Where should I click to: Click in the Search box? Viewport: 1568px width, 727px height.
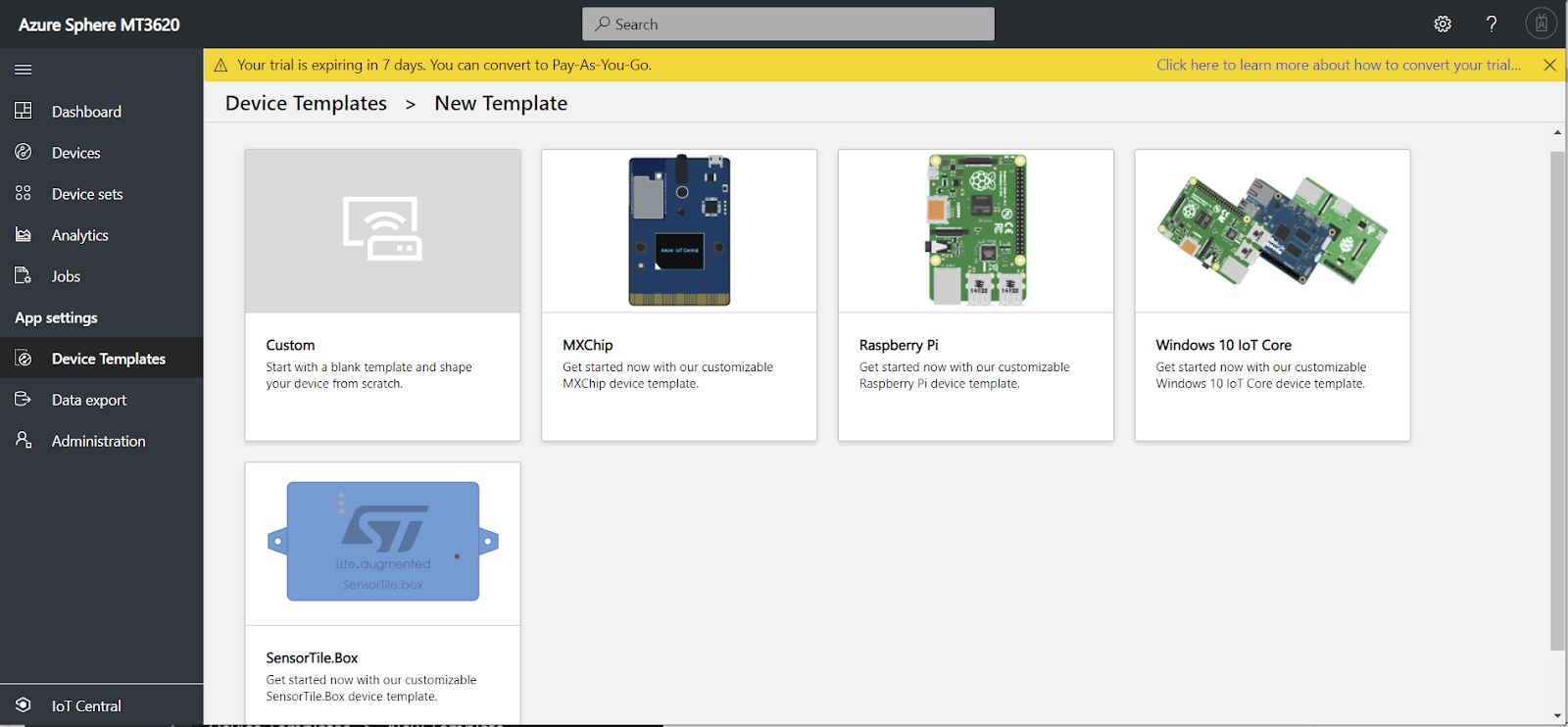[x=788, y=24]
